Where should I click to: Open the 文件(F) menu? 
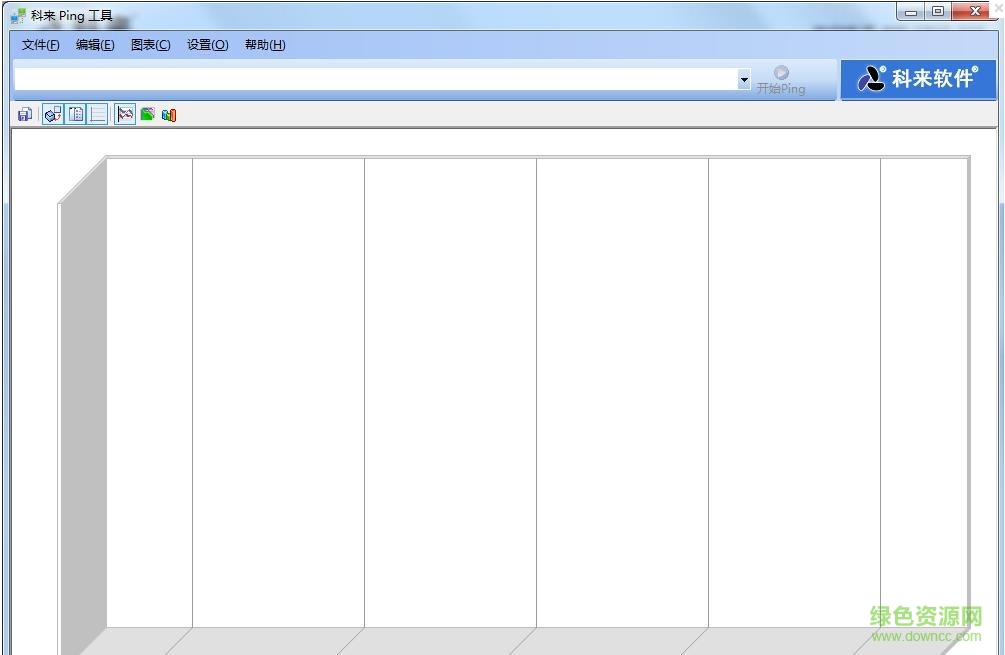coord(40,45)
